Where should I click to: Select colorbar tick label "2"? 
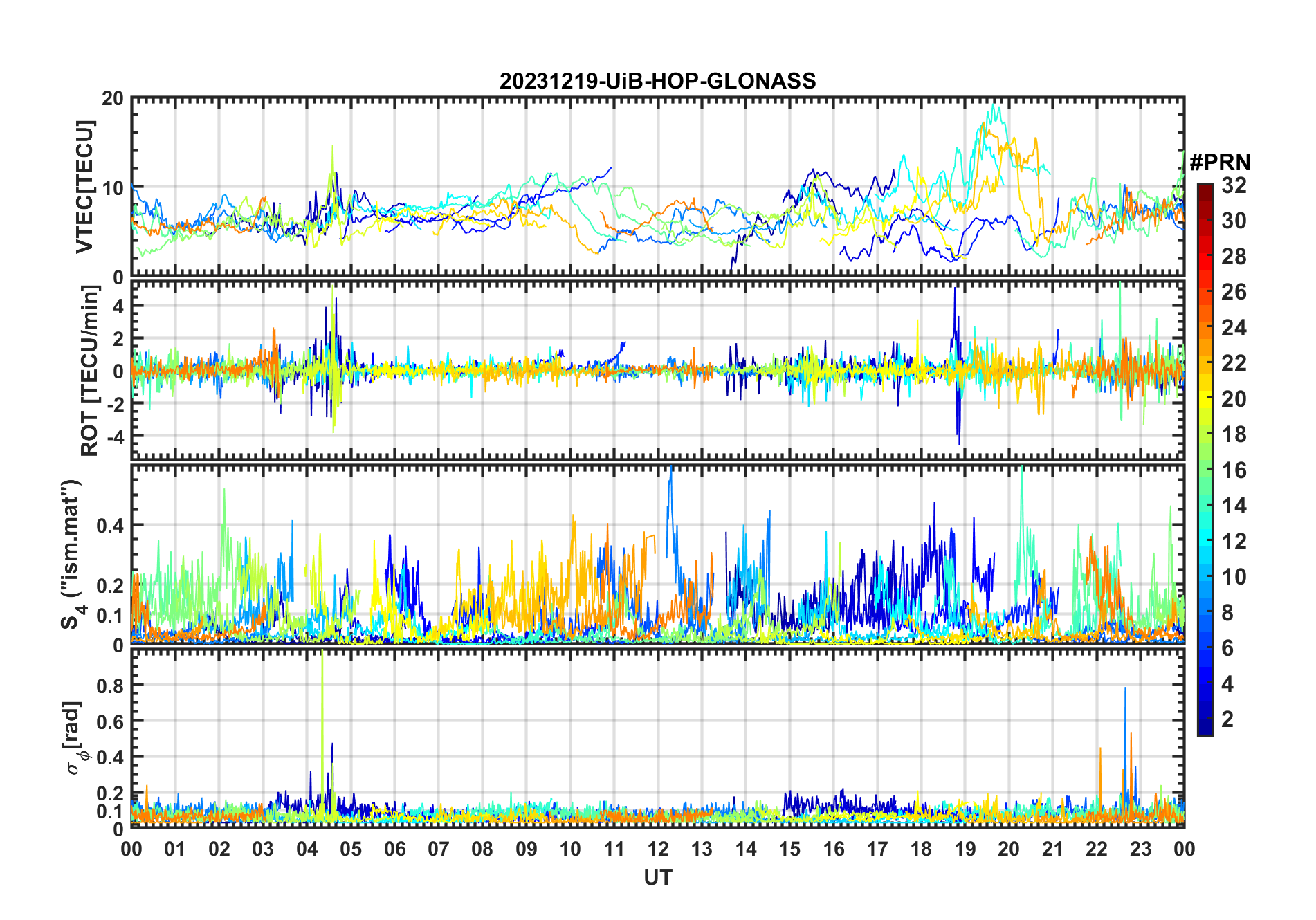point(1227,719)
